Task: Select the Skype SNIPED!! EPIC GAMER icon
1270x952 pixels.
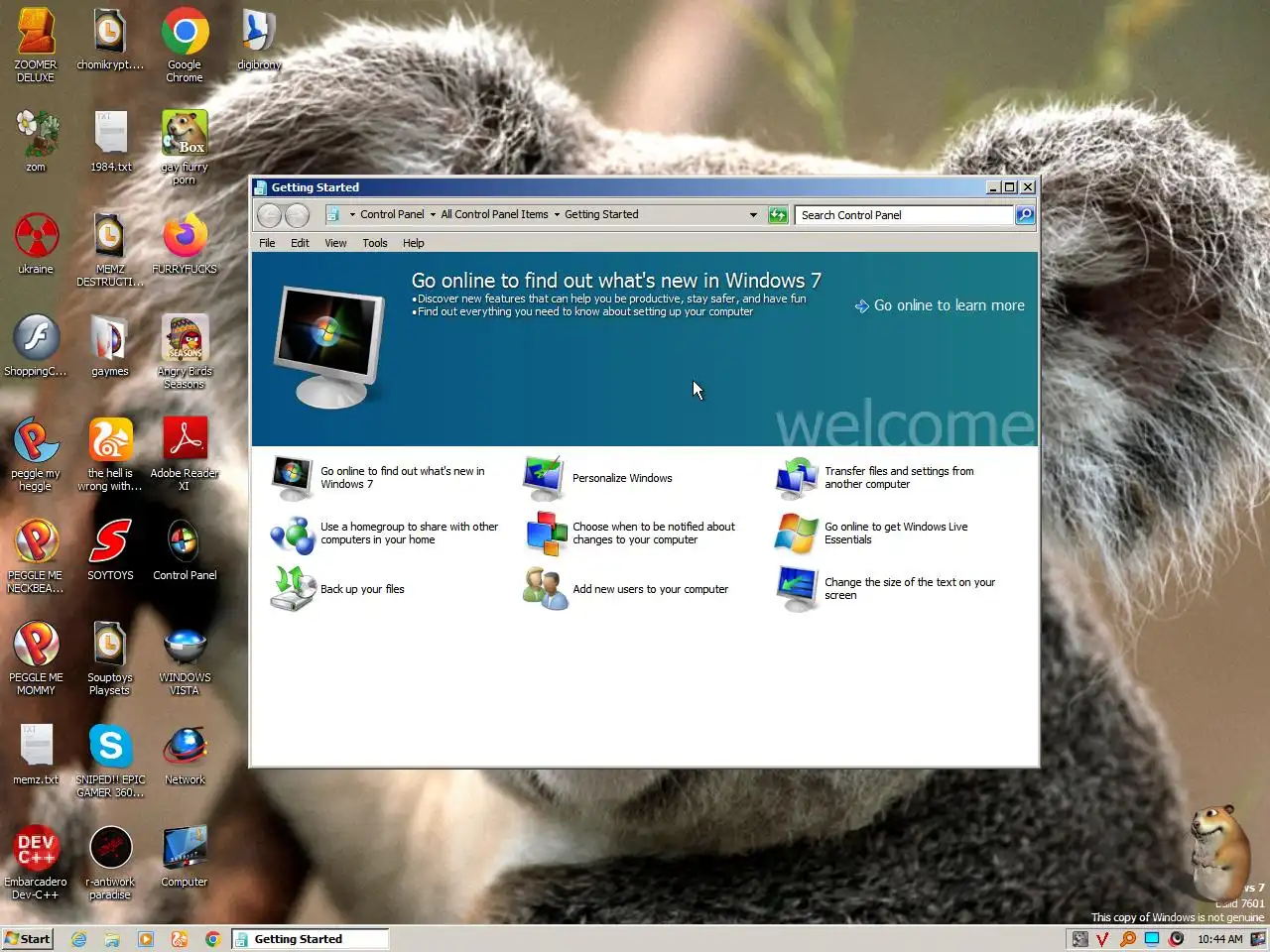Action: [x=110, y=760]
